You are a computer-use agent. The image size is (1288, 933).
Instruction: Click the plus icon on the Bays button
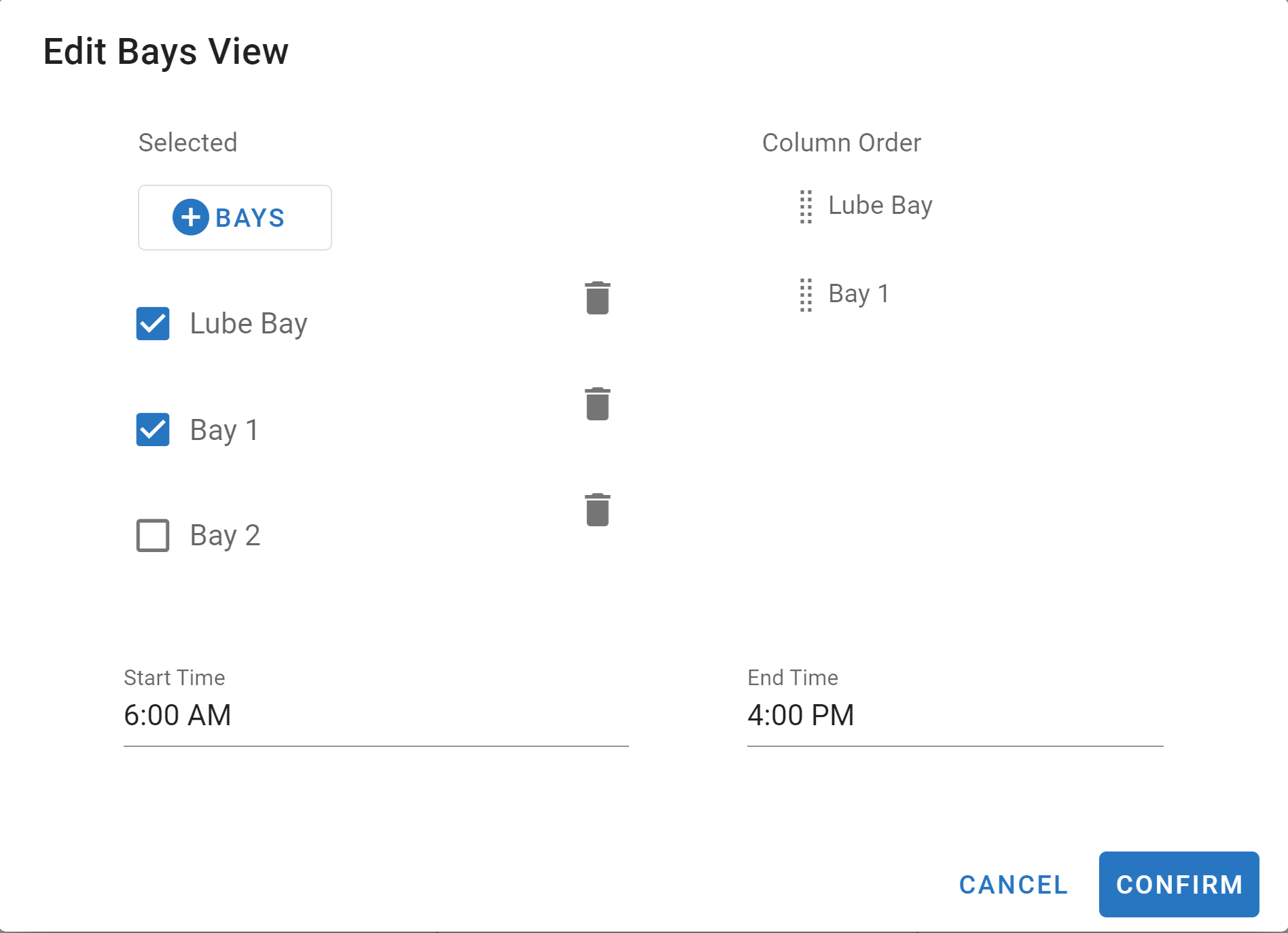tap(190, 217)
